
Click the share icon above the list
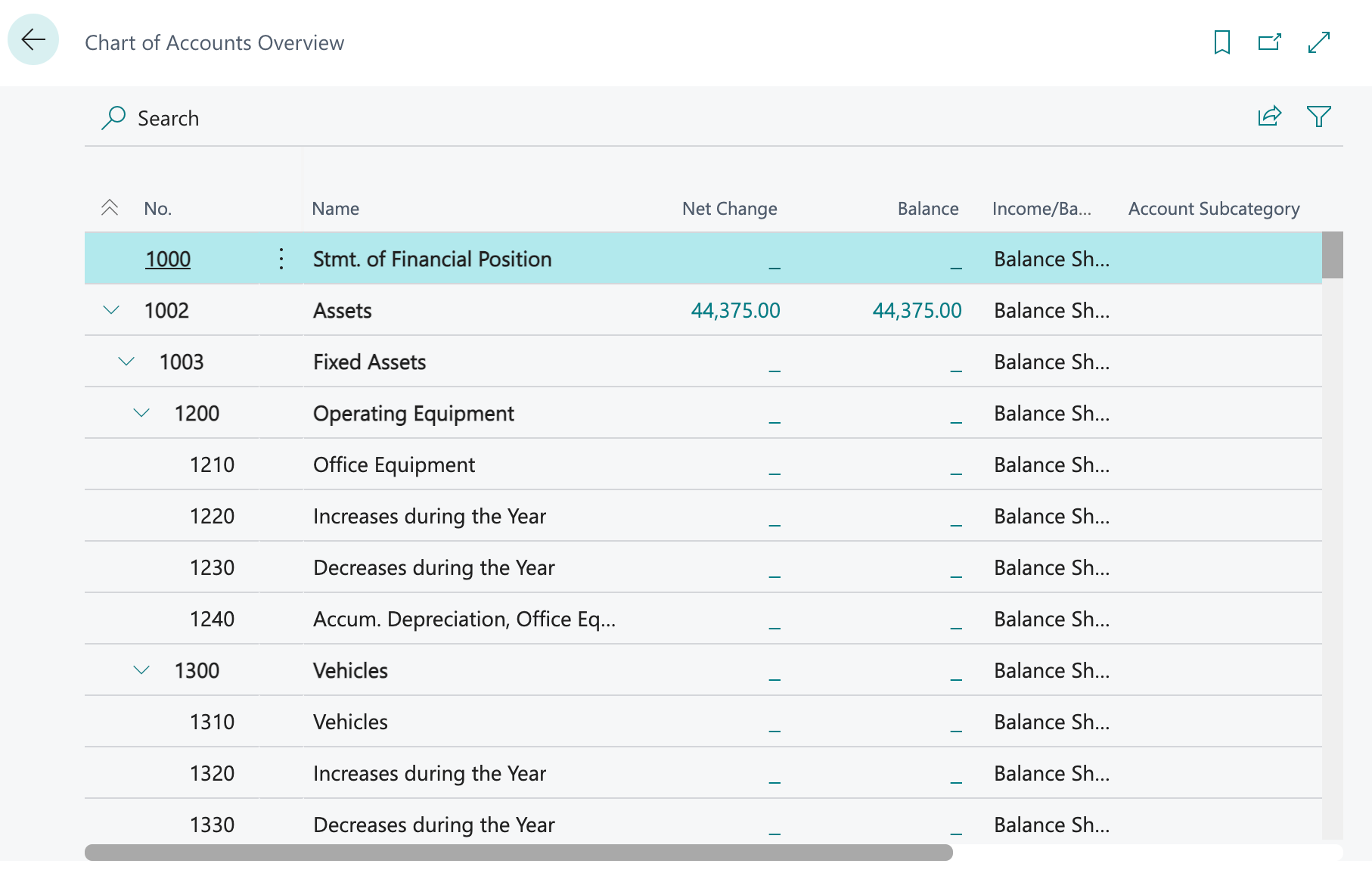point(1269,116)
